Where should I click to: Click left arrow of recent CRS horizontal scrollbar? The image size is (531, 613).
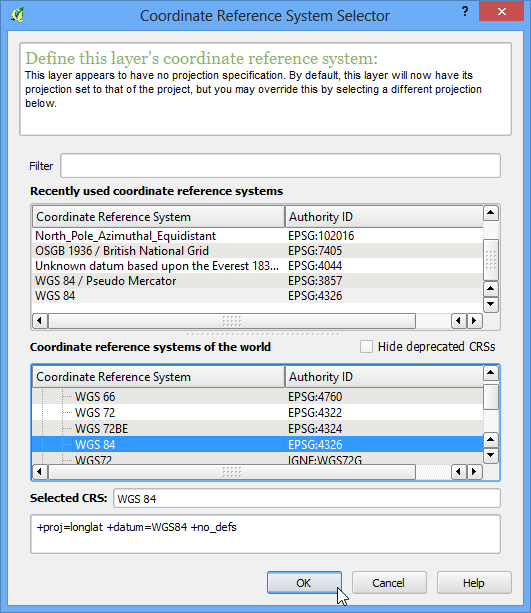coord(39,321)
